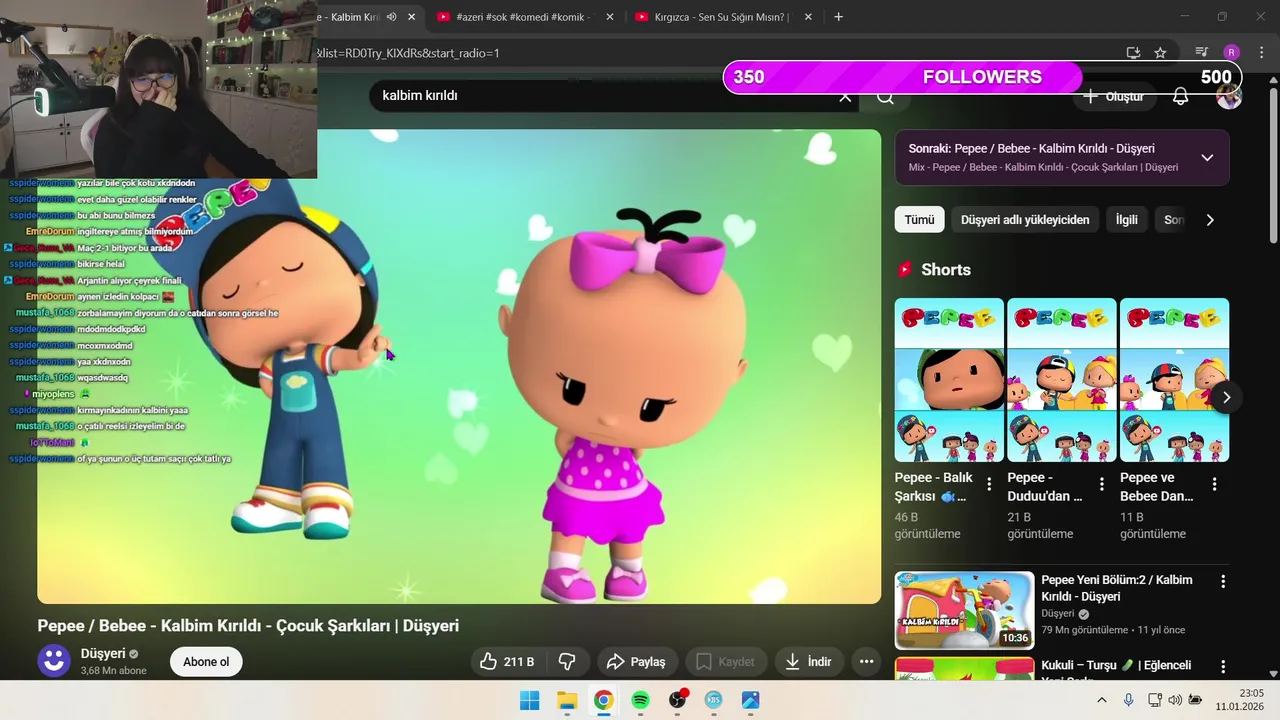Open the YouTube account avatar menu
This screenshot has width=1280, height=720.
pos(1229,97)
